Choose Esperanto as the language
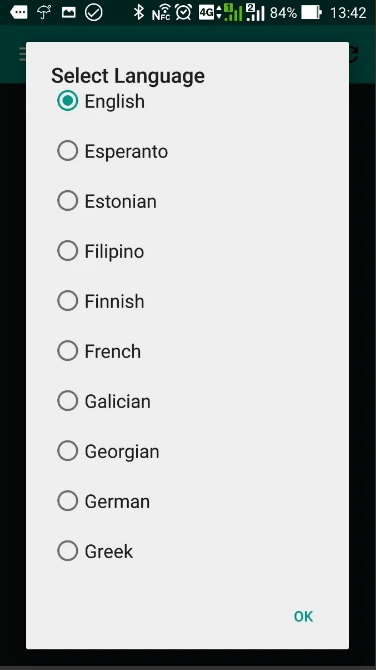 68,151
